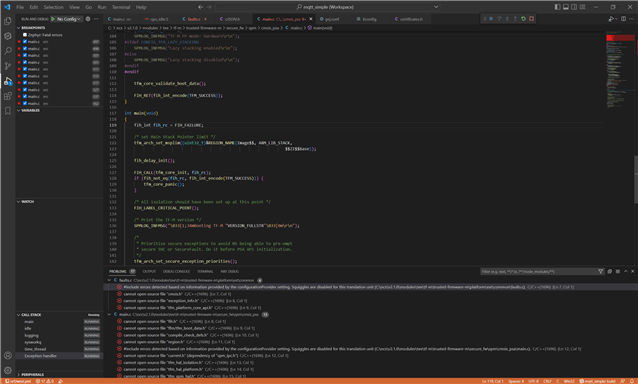Switch to the NRF DEBUG panel tab
Viewport: 638px width, 384px height.
(230, 271)
